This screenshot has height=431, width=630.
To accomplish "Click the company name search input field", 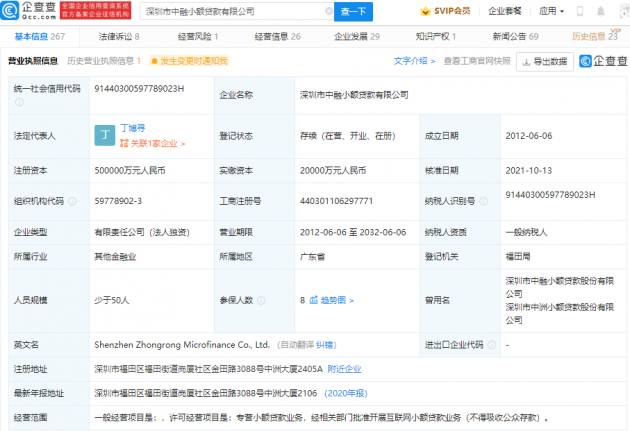I will tap(230, 12).
